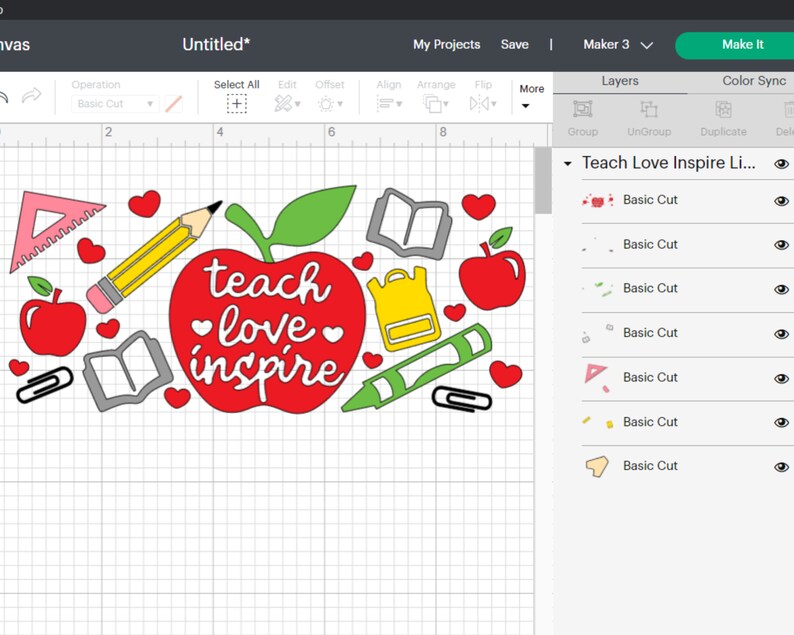
Task: Hide the Teach Love Inspire group layer
Action: tap(781, 164)
